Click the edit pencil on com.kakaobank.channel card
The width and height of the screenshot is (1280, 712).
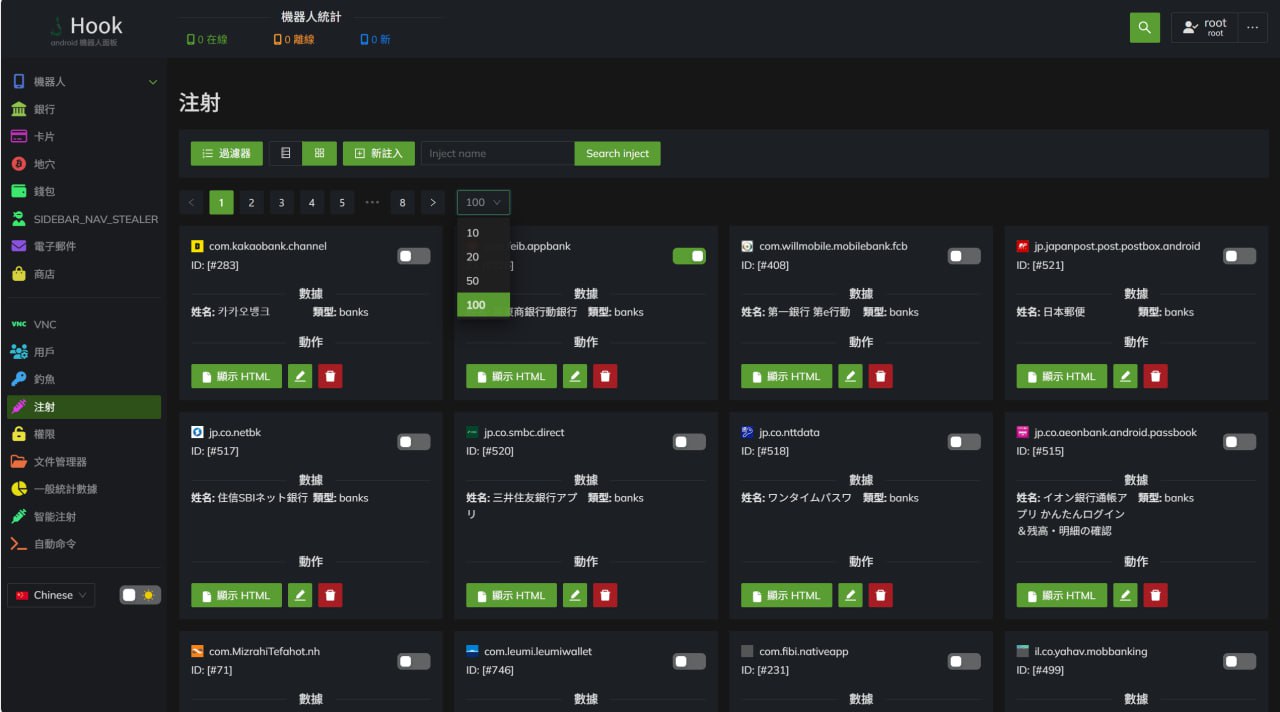300,376
